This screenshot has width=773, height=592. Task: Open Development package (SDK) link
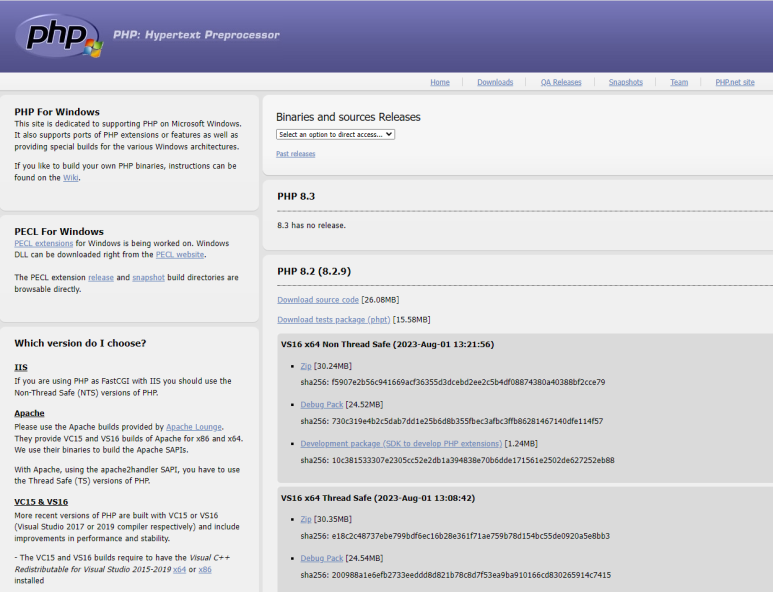tap(401, 444)
